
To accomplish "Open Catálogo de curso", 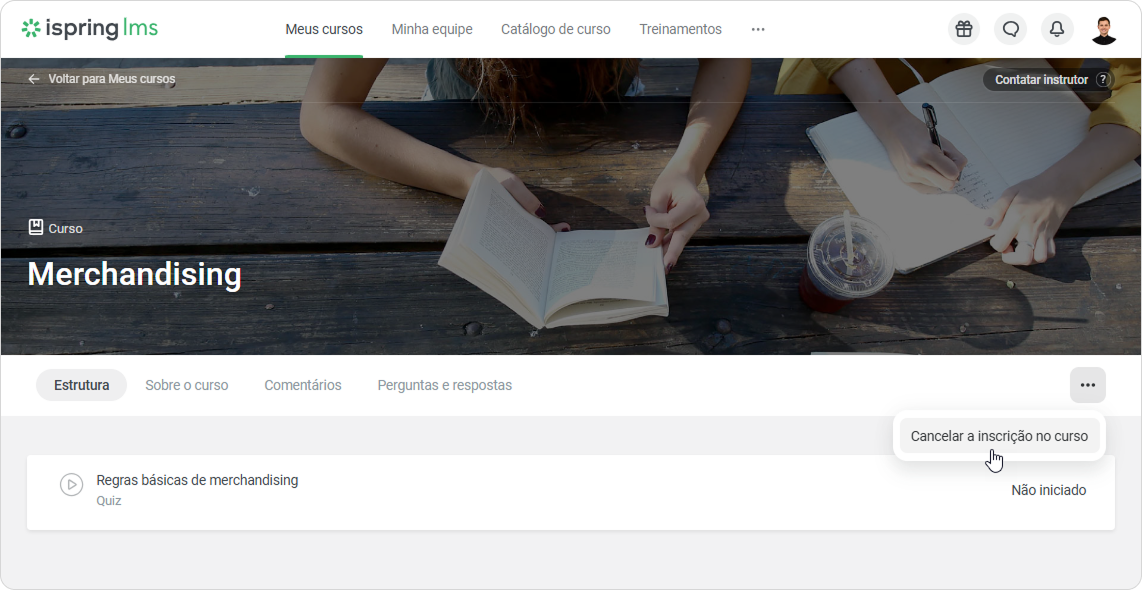I will coord(556,30).
